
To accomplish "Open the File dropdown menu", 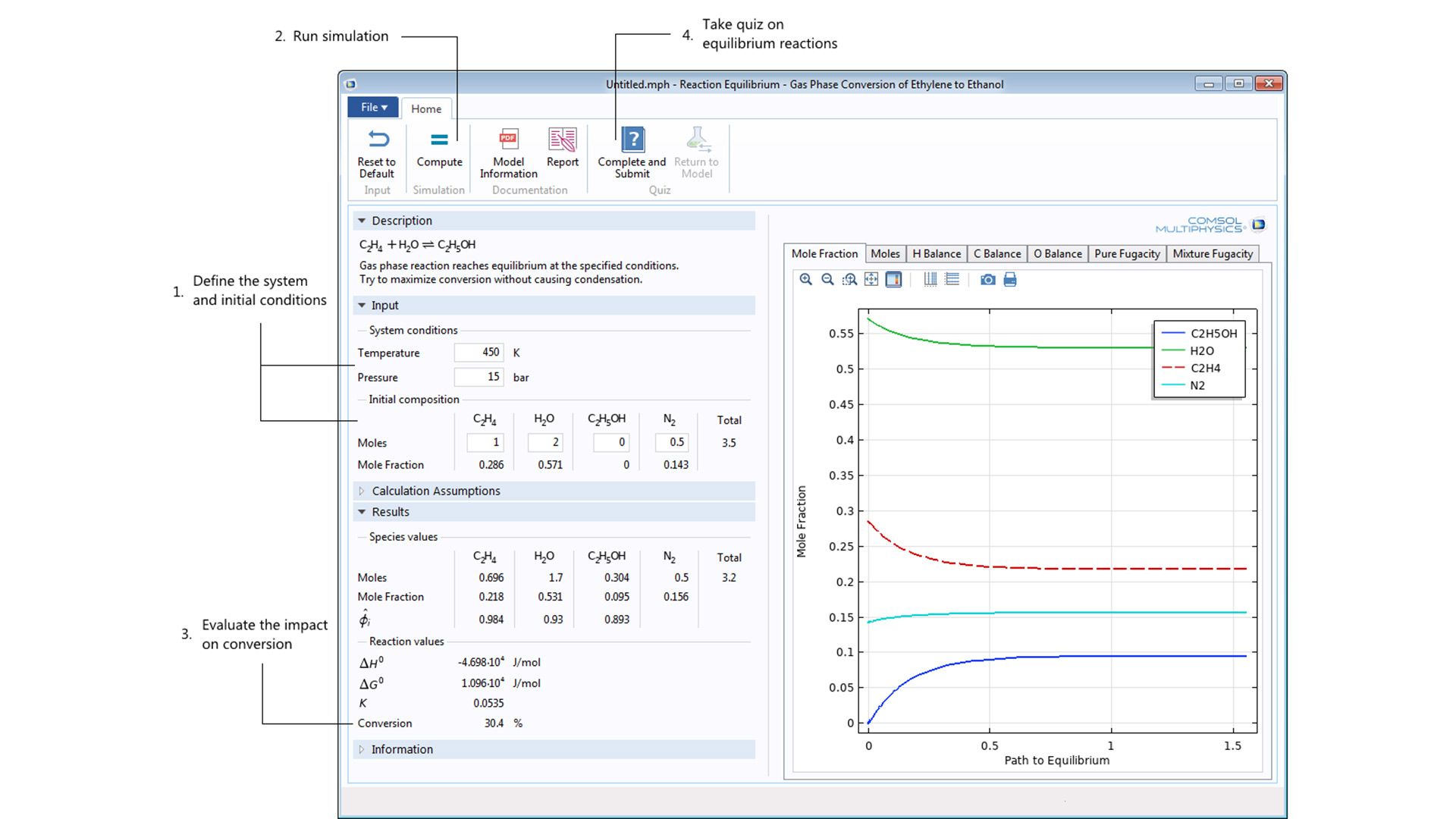I will pos(373,108).
